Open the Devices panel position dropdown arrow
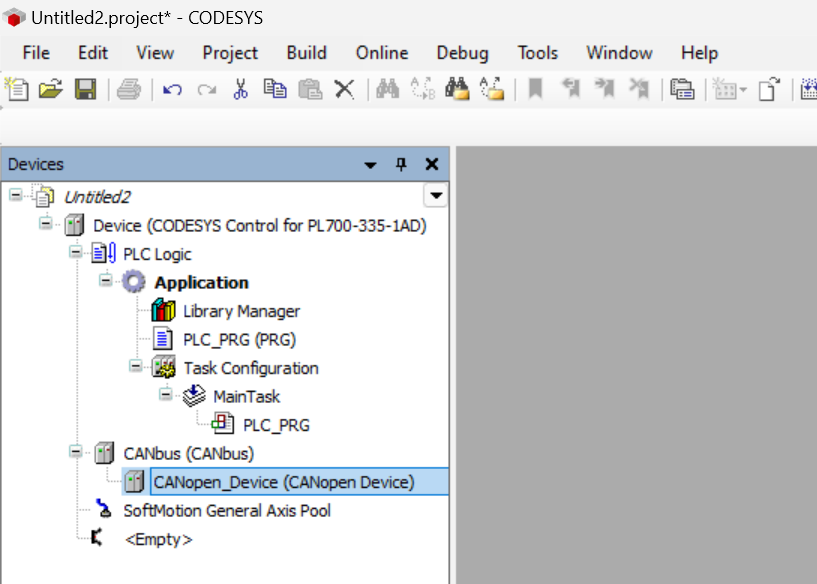Viewport: 817px width, 584px height. tap(370, 165)
